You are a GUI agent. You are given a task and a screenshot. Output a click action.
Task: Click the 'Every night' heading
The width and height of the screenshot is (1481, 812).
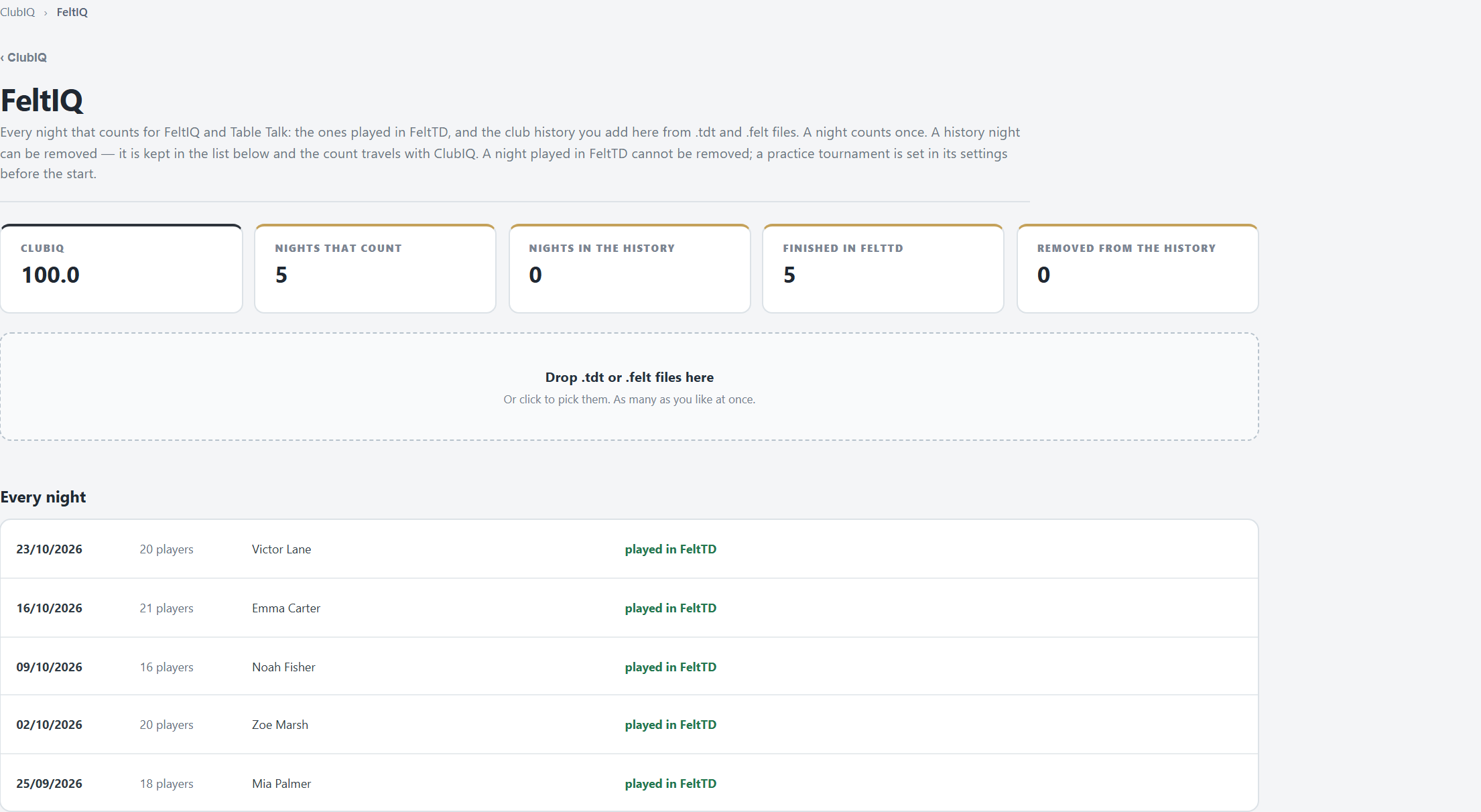pyautogui.click(x=43, y=497)
